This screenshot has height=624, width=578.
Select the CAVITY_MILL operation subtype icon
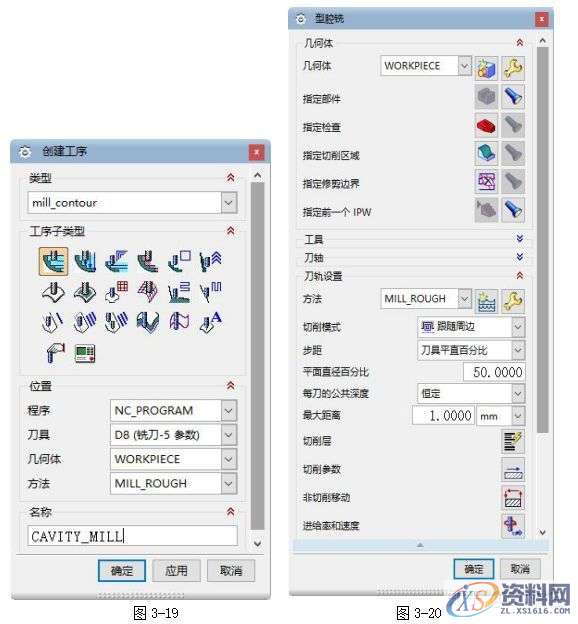pyautogui.click(x=54, y=261)
